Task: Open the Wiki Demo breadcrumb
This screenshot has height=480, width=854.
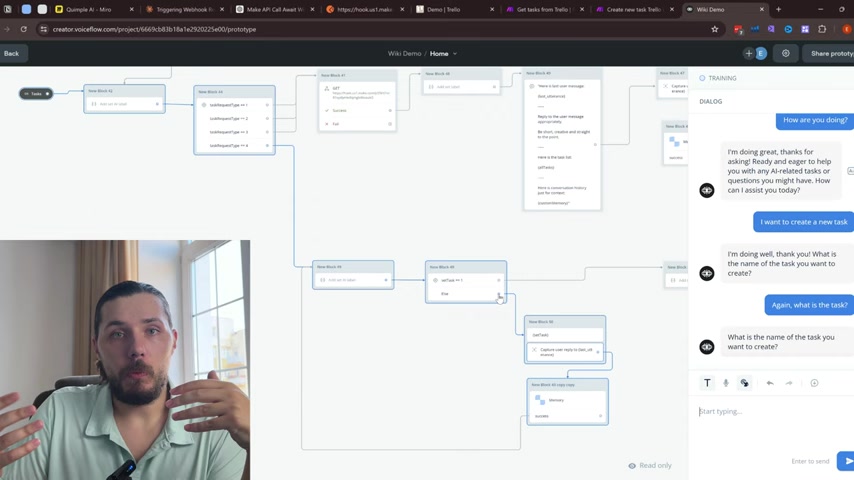Action: 404,53
